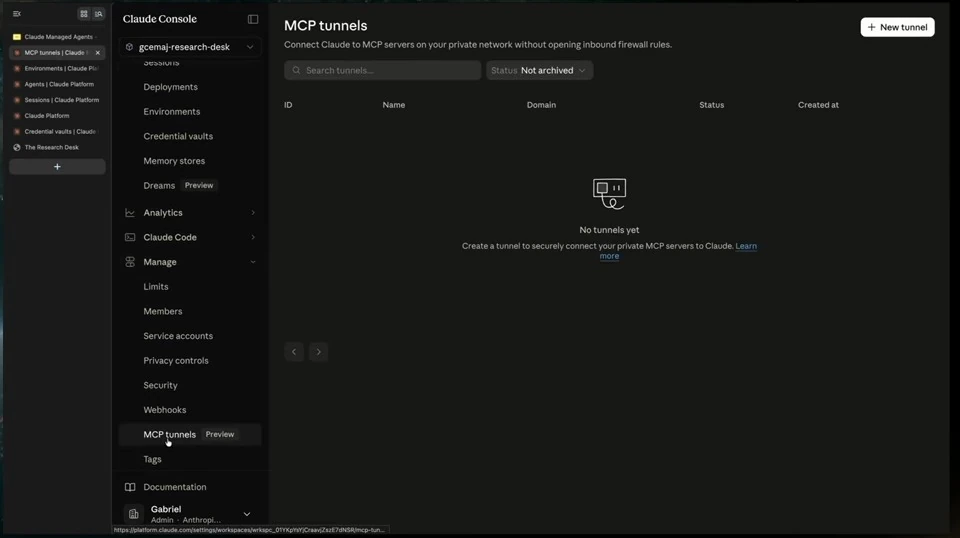Click the organization building icon beside Gabriel

[133, 514]
